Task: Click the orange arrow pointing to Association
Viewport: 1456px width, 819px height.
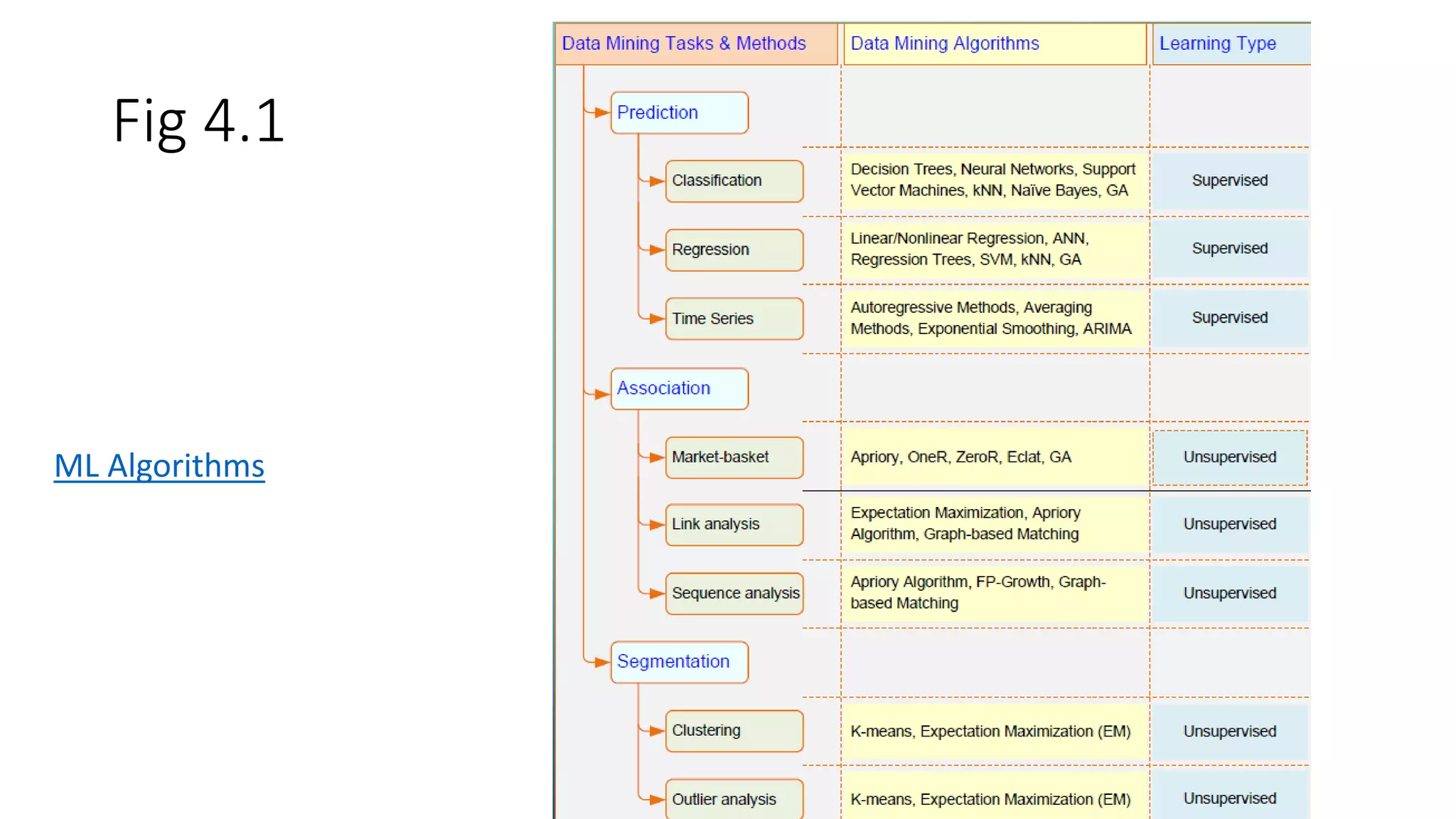Action: [x=601, y=394]
